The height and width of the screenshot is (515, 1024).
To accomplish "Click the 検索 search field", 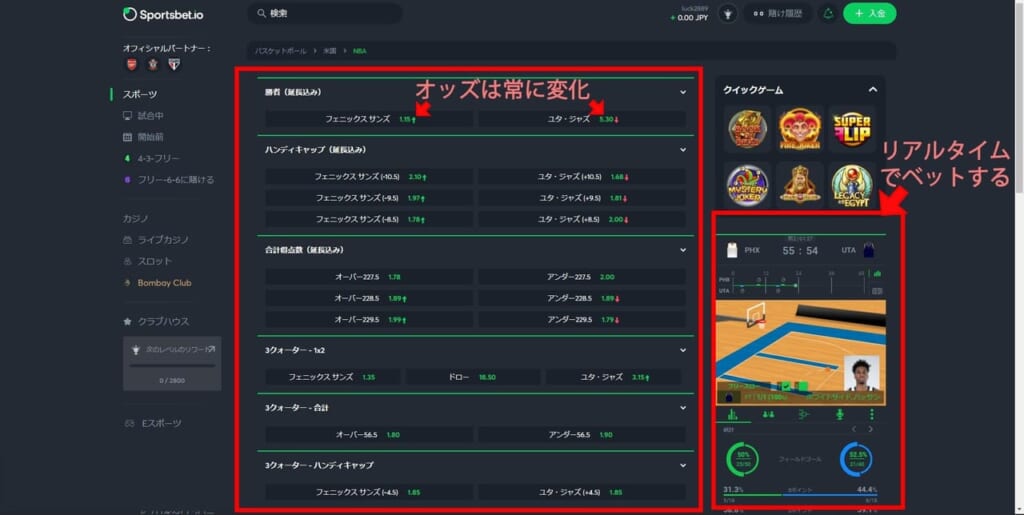I will (x=325, y=13).
